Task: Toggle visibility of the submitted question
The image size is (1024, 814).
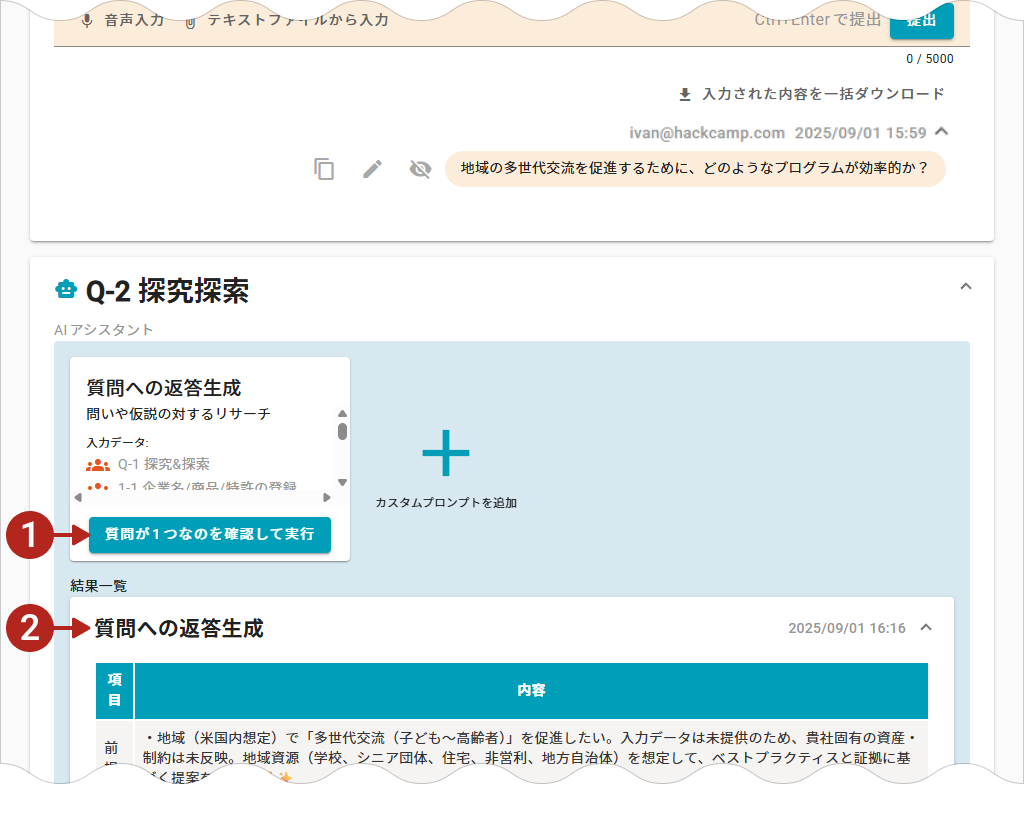Action: click(420, 169)
